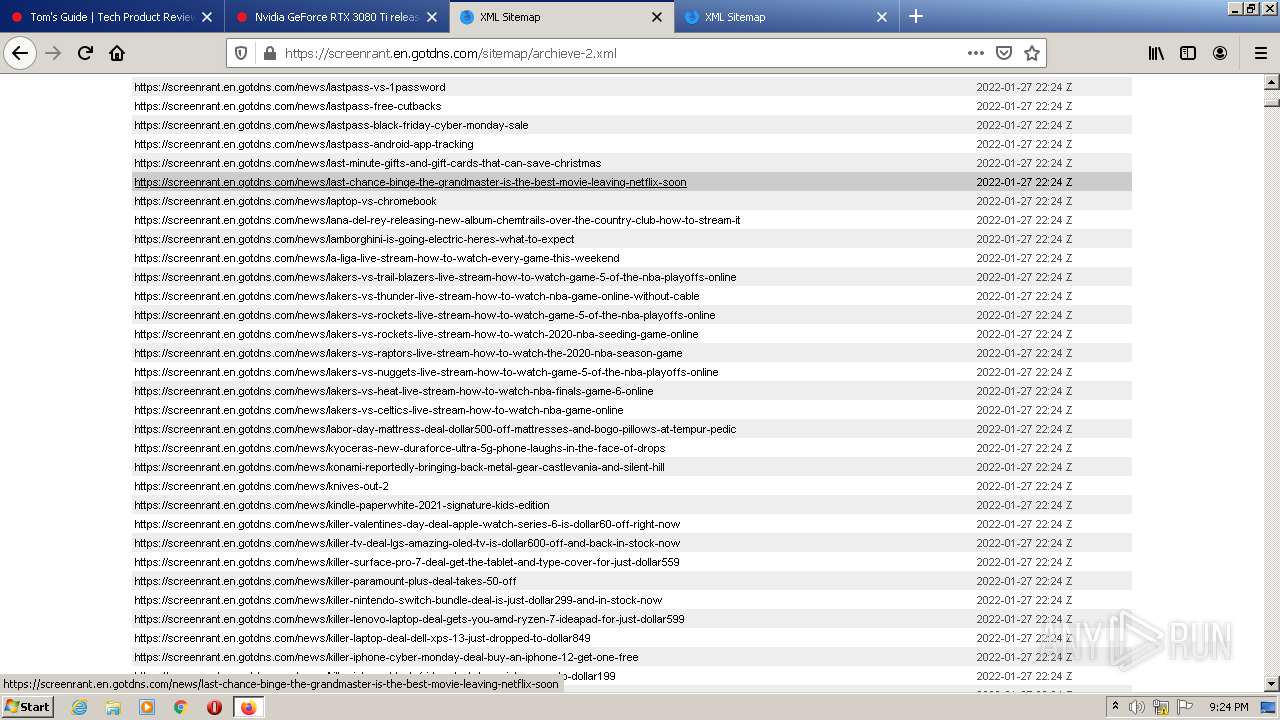Open lakers-vs-celtics live stream link
The height and width of the screenshot is (720, 1280).
(x=379, y=410)
